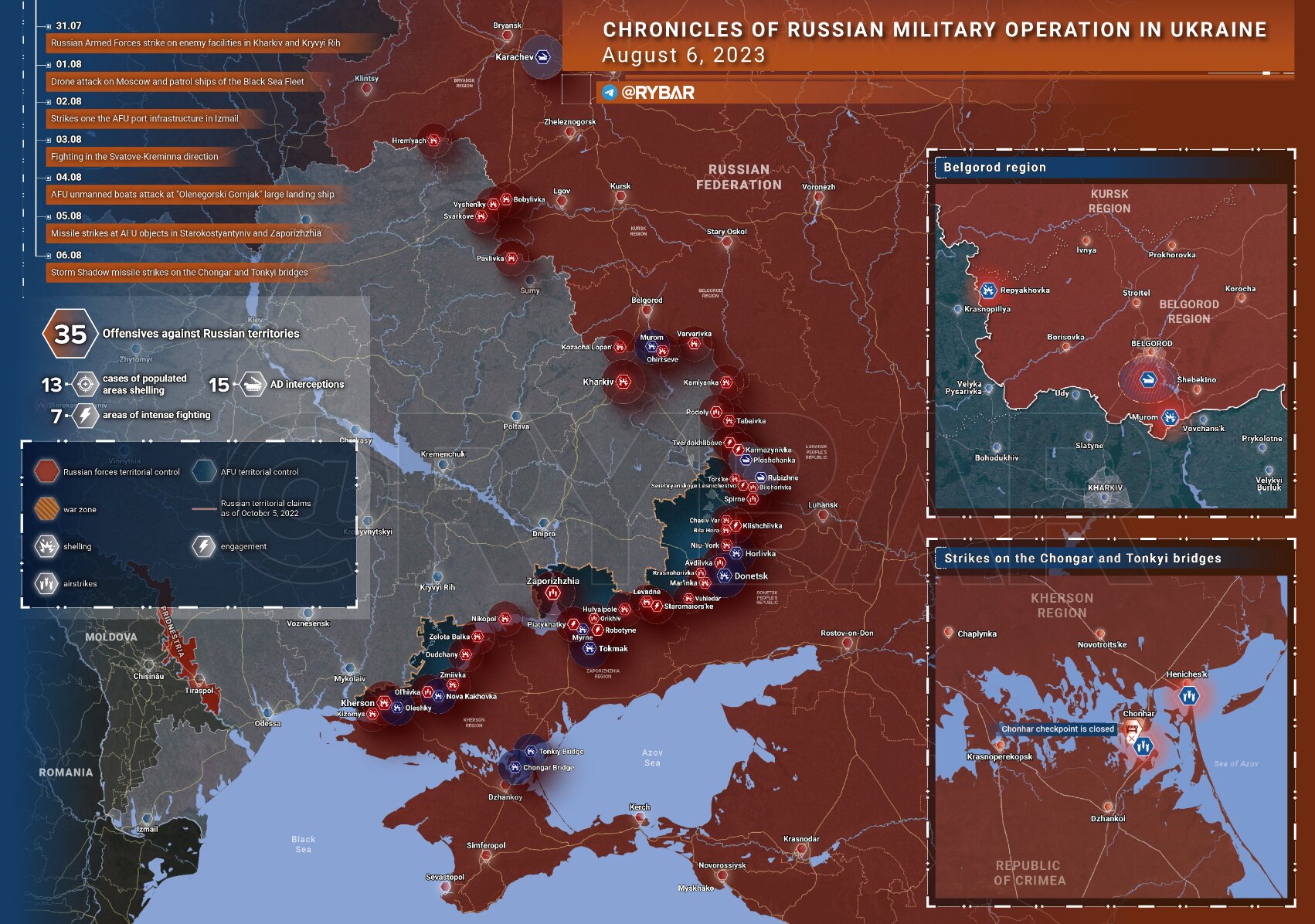Viewport: 1315px width, 924px height.
Task: Click the shelling legend icon
Action: [46, 546]
